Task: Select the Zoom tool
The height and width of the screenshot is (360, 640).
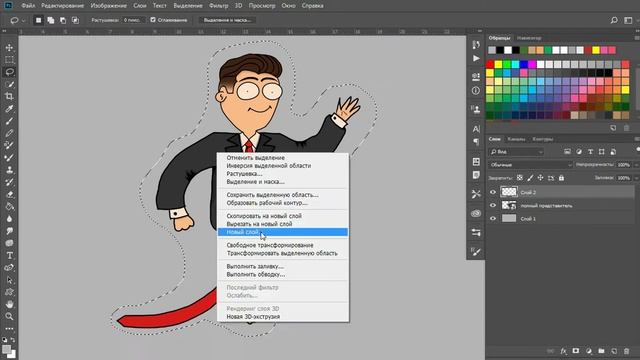Action: 9,316
